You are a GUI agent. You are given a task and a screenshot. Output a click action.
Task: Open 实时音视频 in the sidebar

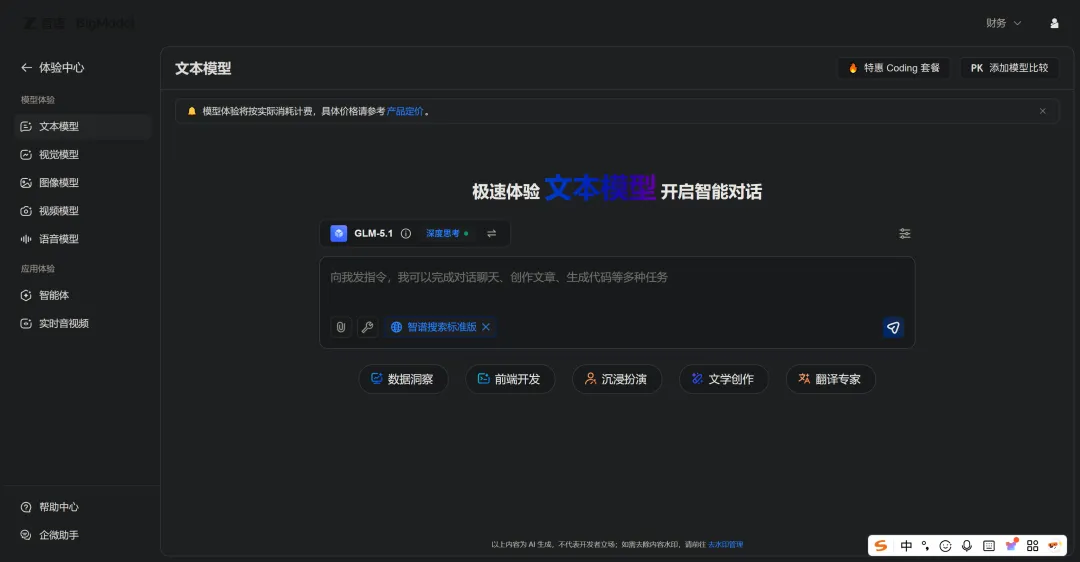pyautogui.click(x=83, y=324)
